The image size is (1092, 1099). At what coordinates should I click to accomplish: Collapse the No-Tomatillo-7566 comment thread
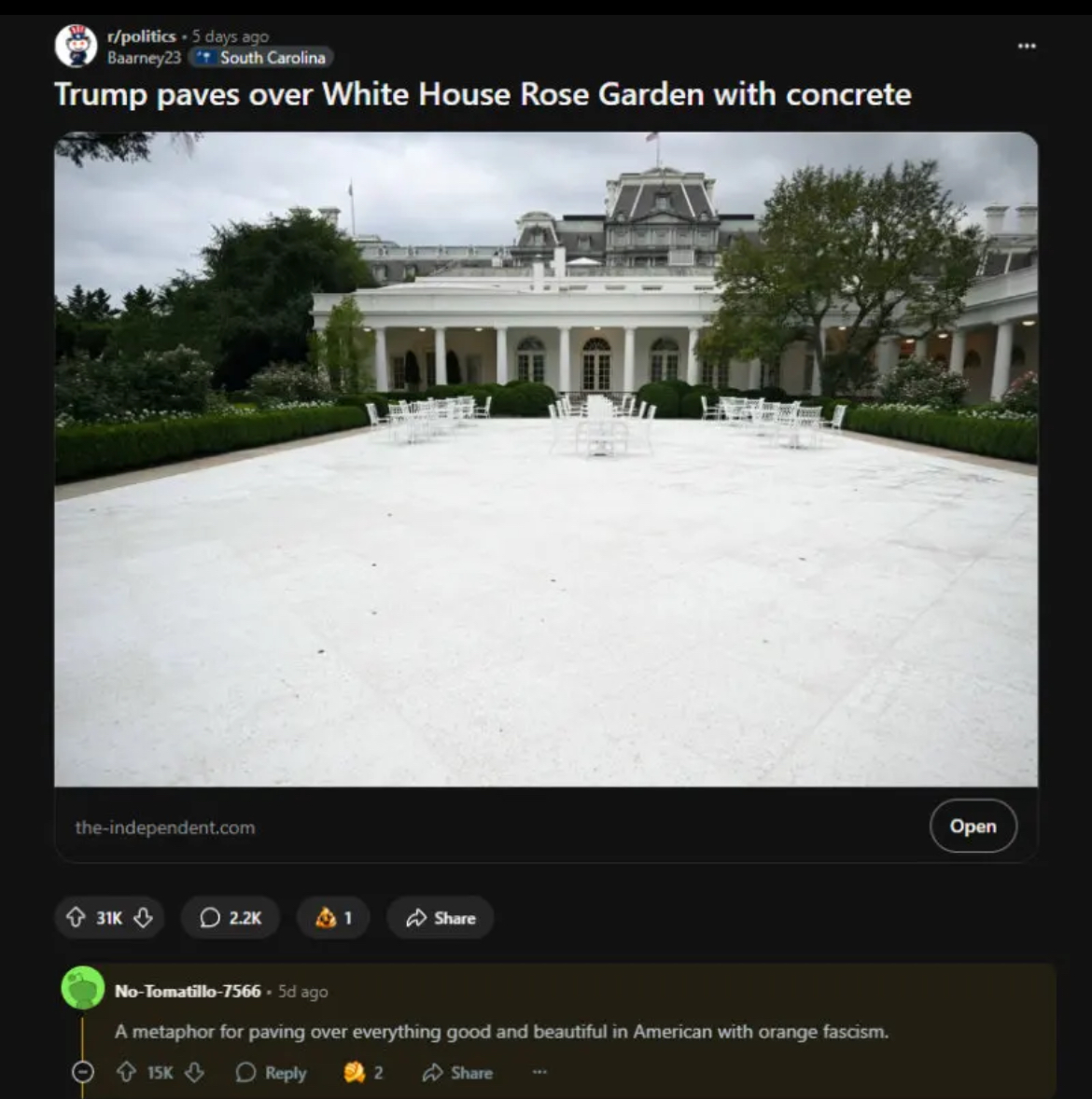[83, 1072]
